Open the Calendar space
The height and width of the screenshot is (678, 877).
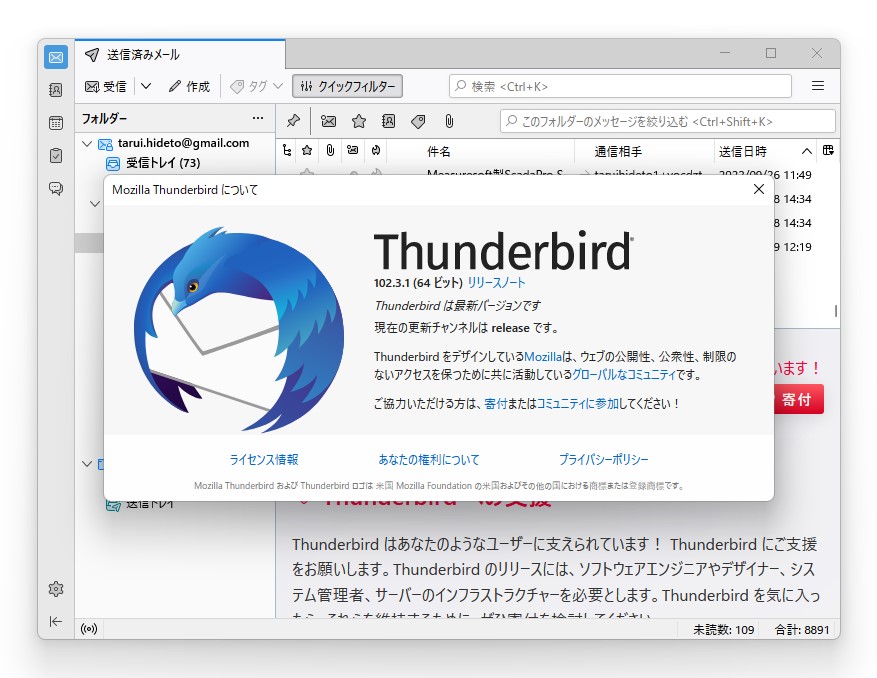pyautogui.click(x=55, y=123)
